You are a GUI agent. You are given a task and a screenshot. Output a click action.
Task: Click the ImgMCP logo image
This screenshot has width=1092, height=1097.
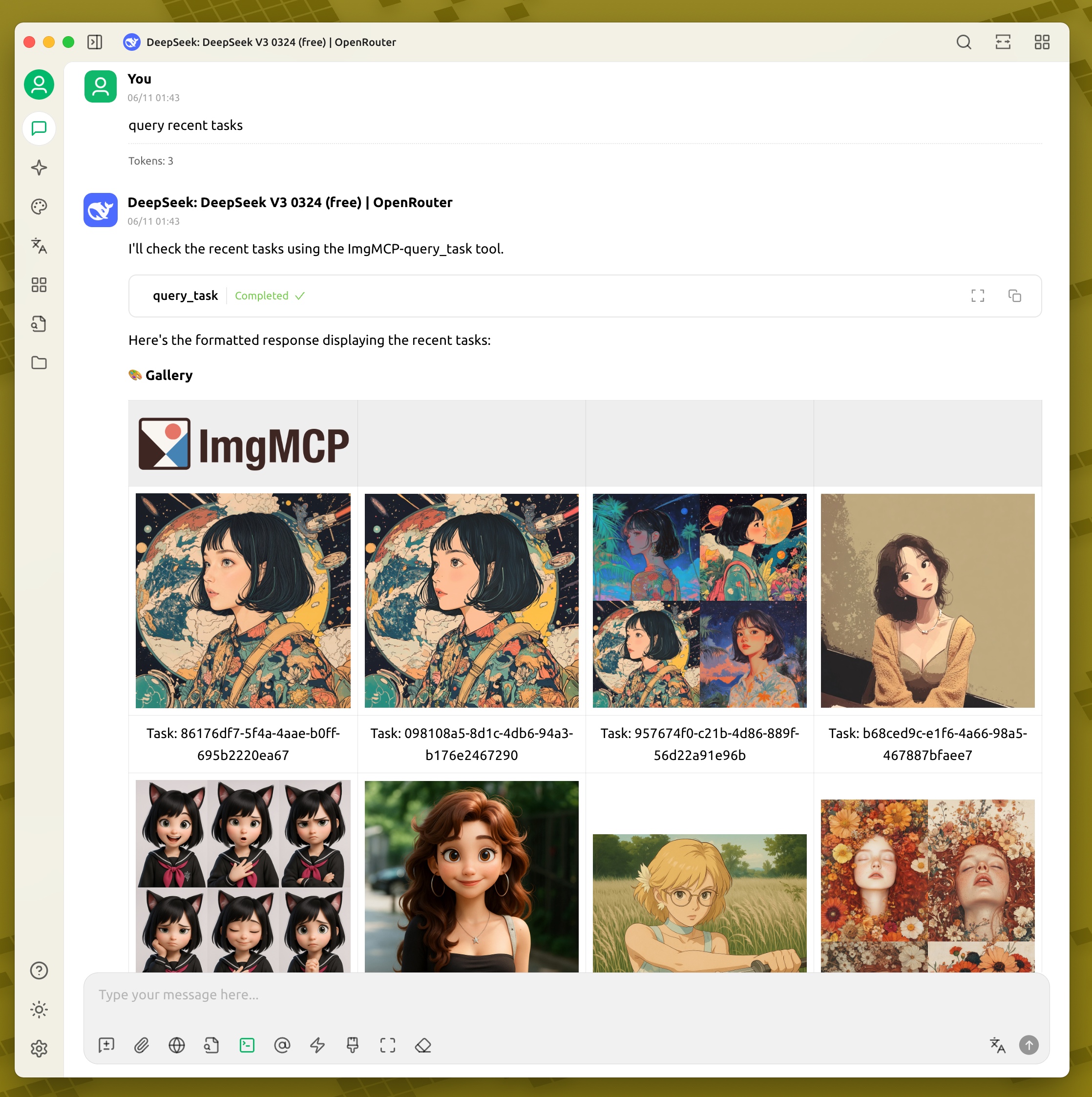click(243, 444)
